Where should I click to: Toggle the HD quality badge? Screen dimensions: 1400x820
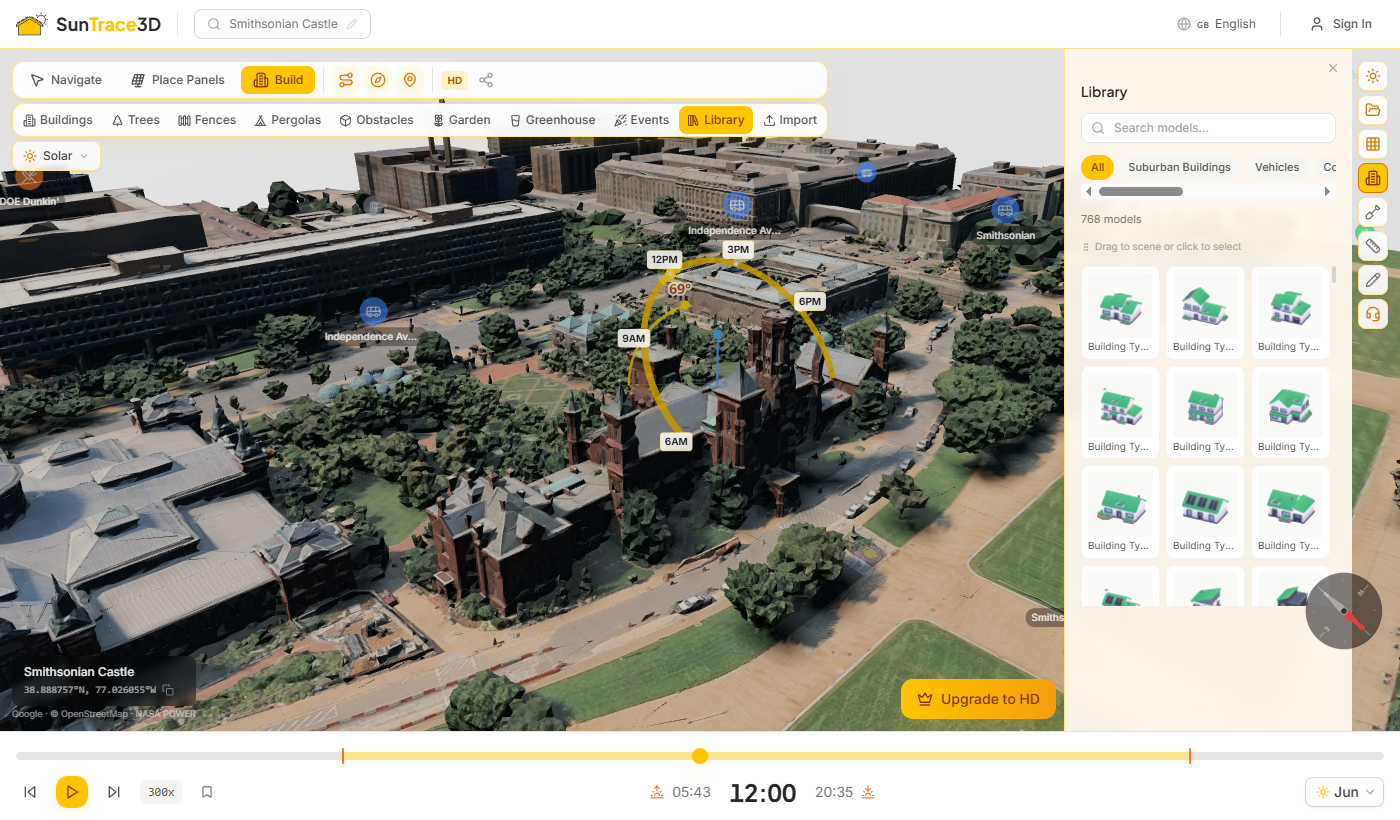click(455, 80)
